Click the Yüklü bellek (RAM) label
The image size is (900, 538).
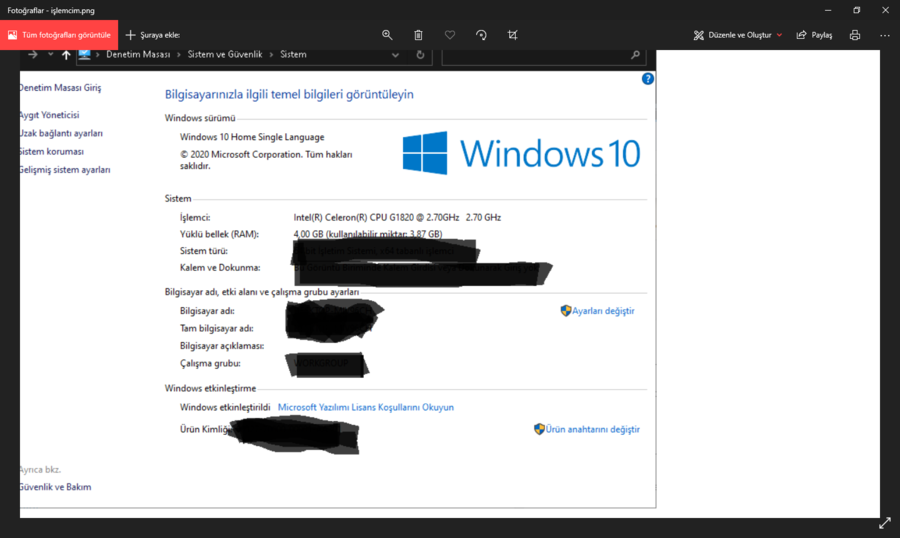(x=219, y=234)
